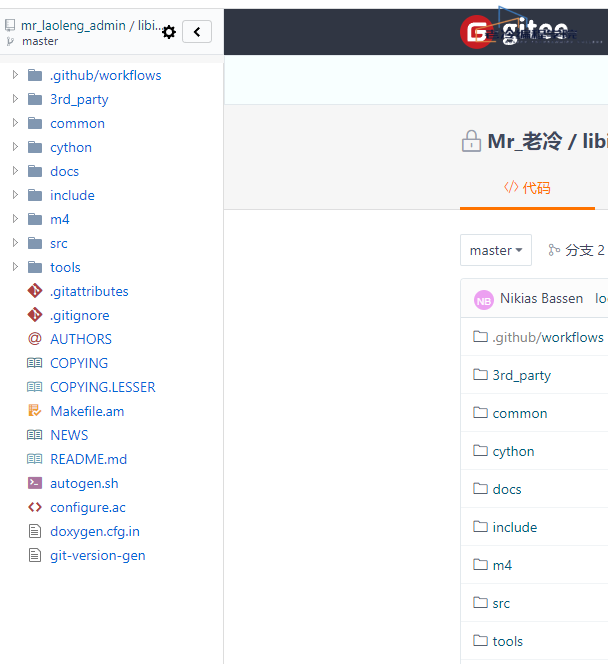Open the sidebar settings gear icon
This screenshot has height=664, width=608.
point(169,32)
